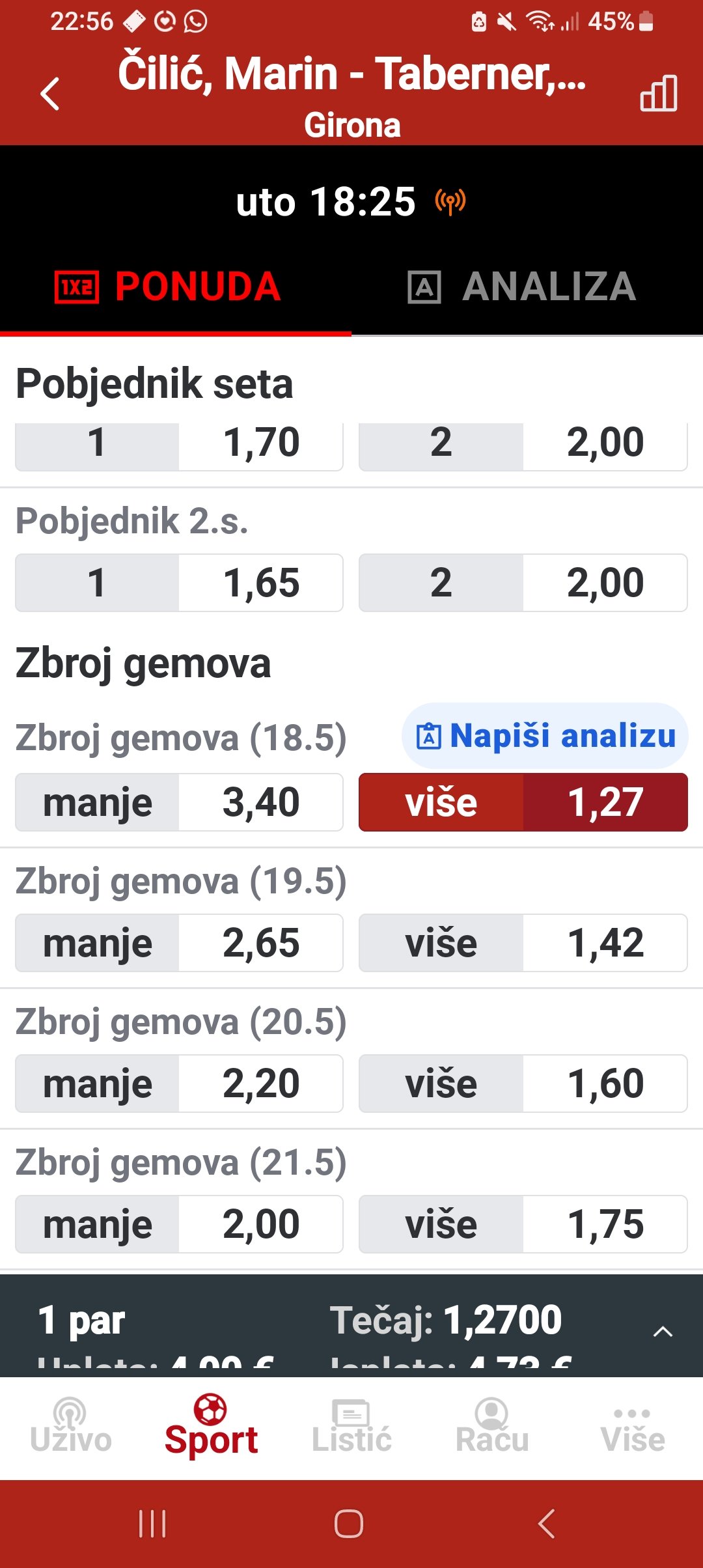The image size is (703, 1568).
Task: Tap the Napiši analizu button
Action: [545, 736]
